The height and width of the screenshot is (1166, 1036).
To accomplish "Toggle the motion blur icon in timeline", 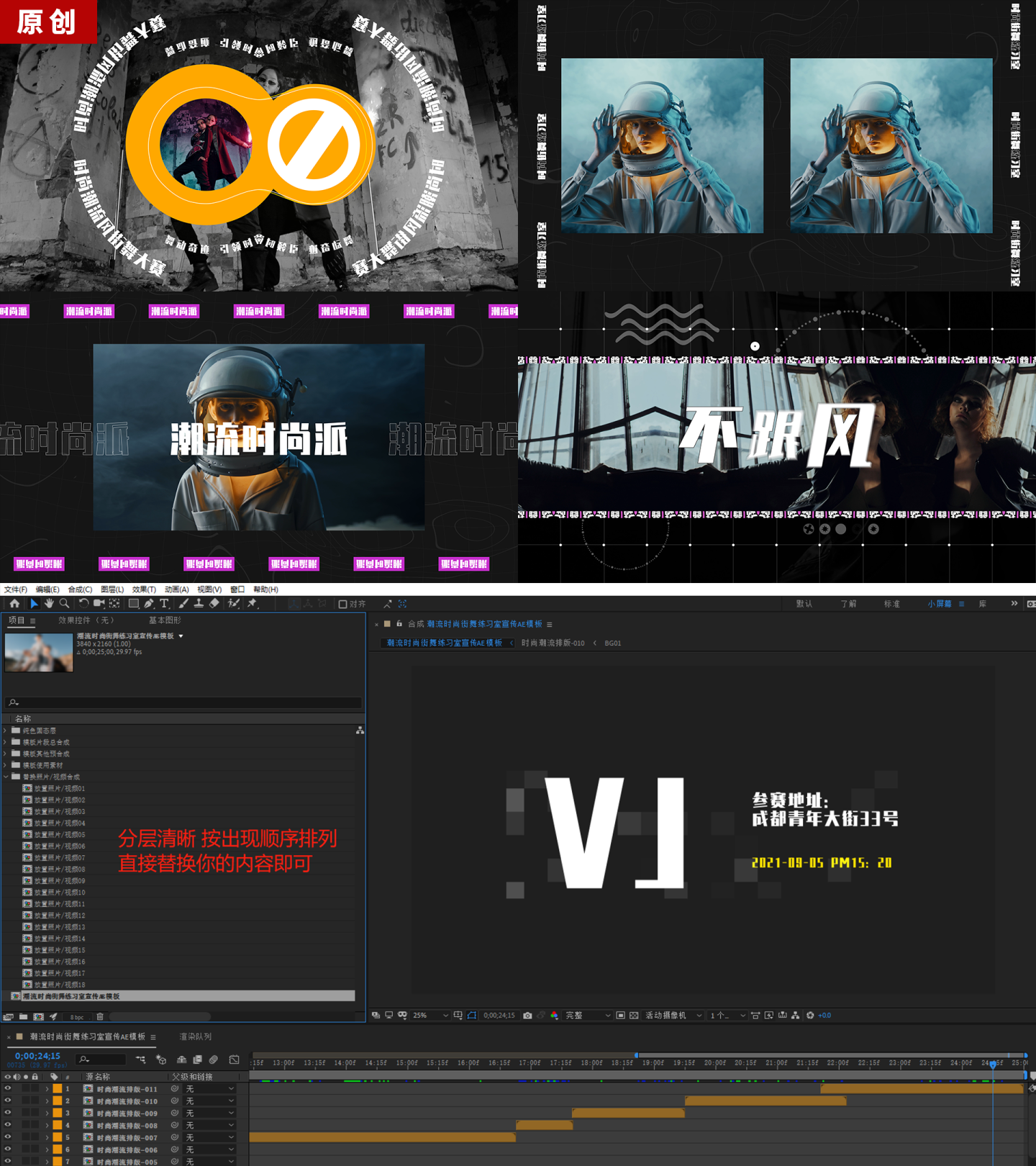I will 214,1059.
